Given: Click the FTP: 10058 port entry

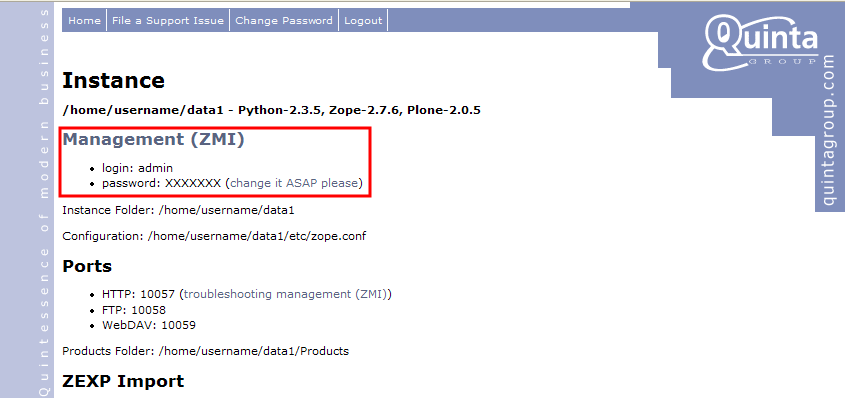Looking at the screenshot, I should click(x=134, y=310).
